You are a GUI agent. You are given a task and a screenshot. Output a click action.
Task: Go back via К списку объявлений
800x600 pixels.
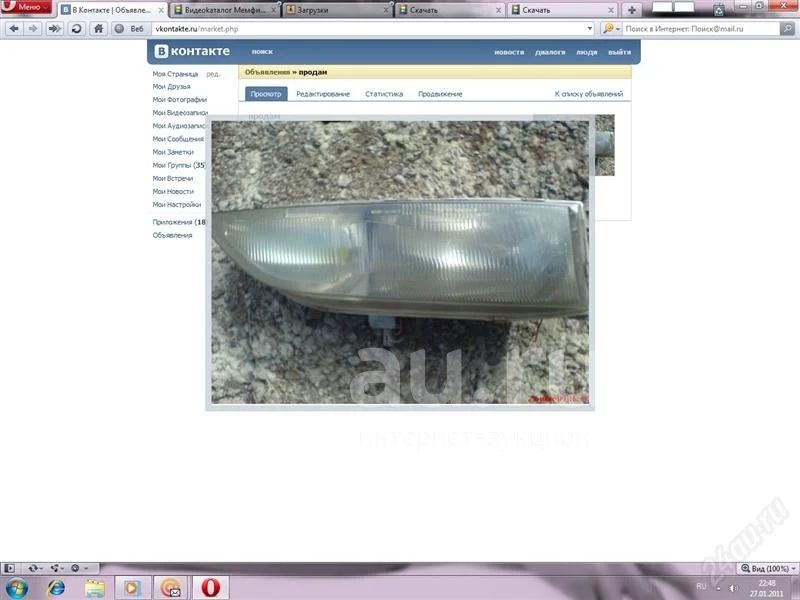589,94
